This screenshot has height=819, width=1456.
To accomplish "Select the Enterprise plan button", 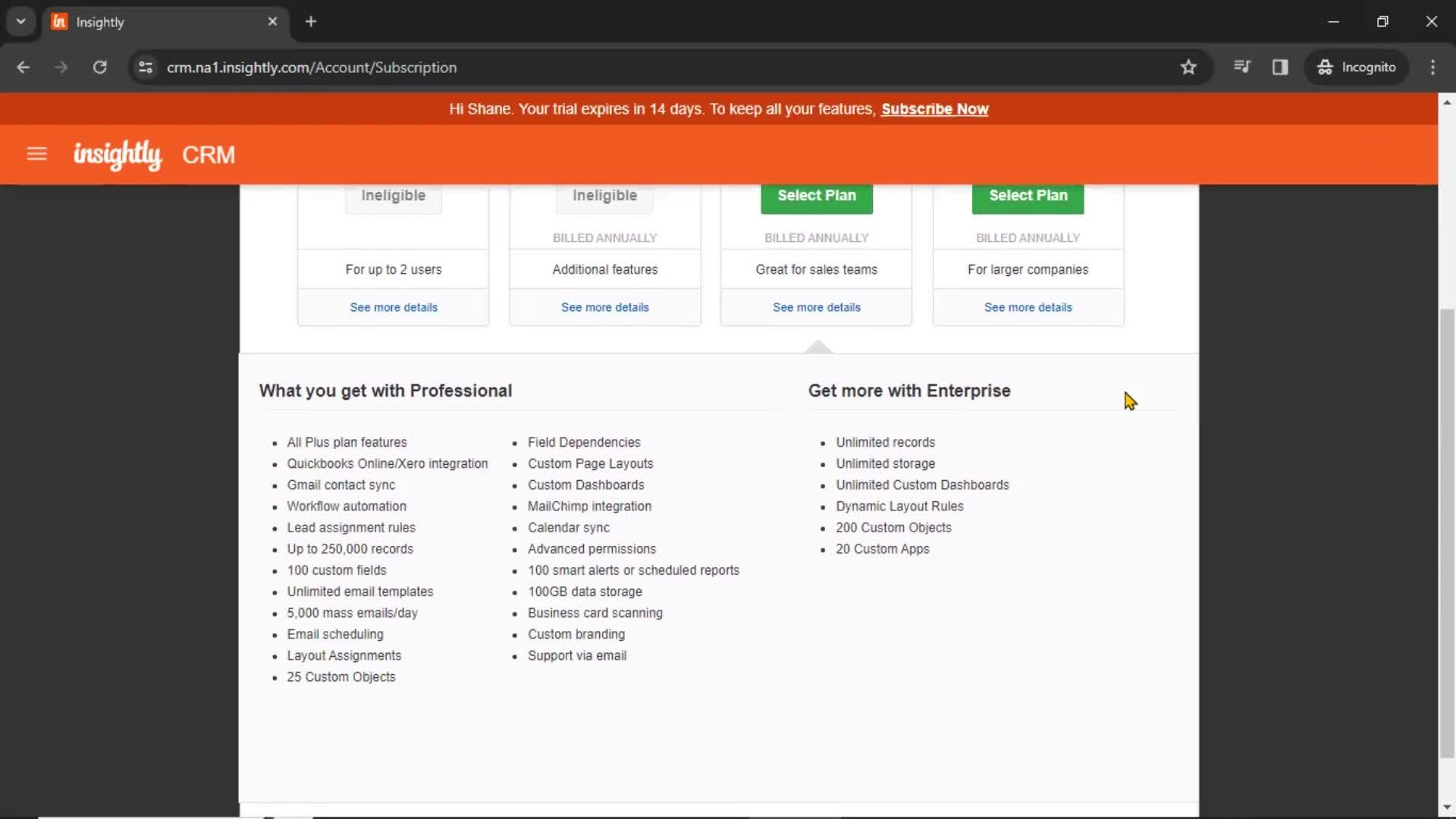I will (x=1028, y=195).
